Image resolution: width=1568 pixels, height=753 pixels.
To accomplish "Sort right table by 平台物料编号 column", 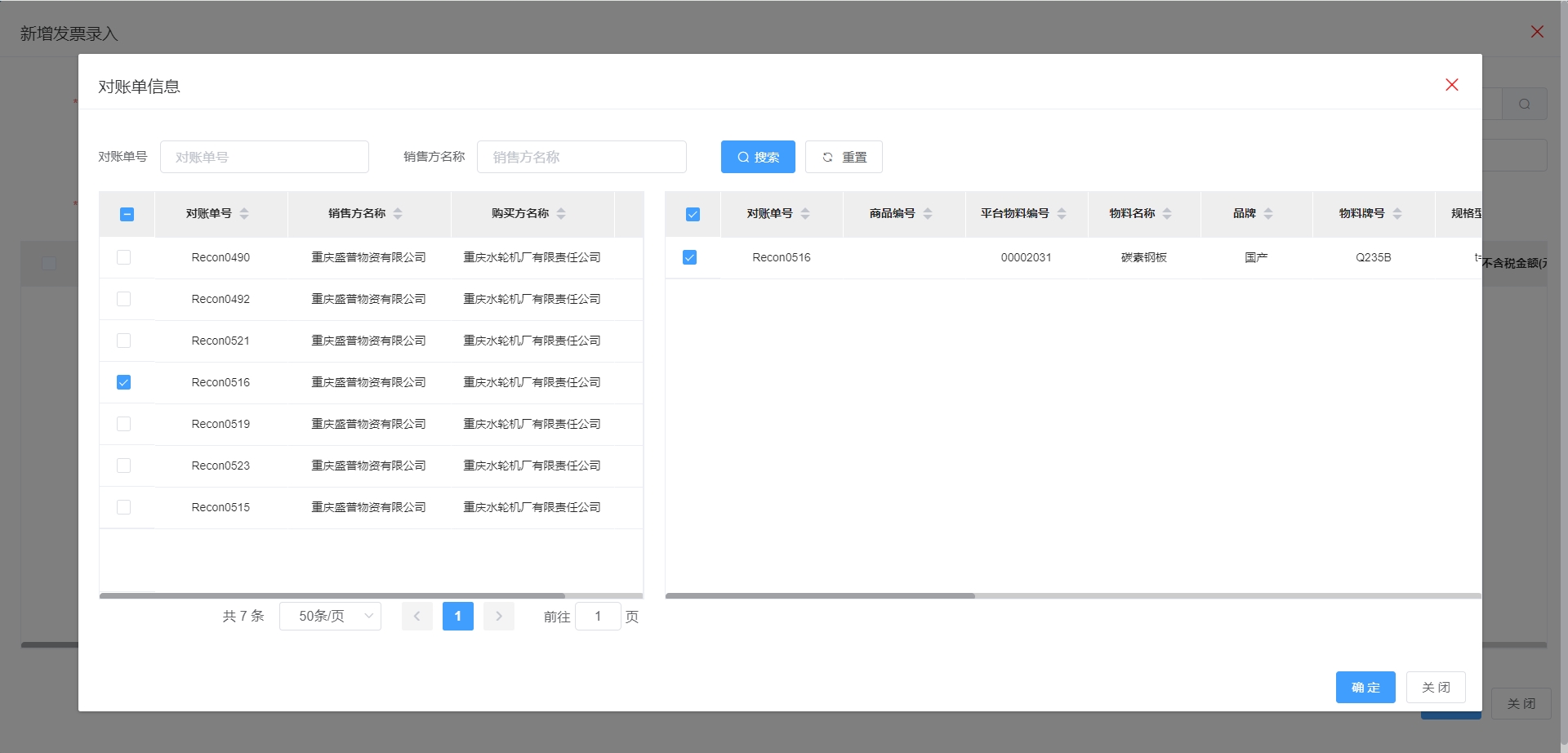I will [x=1062, y=214].
